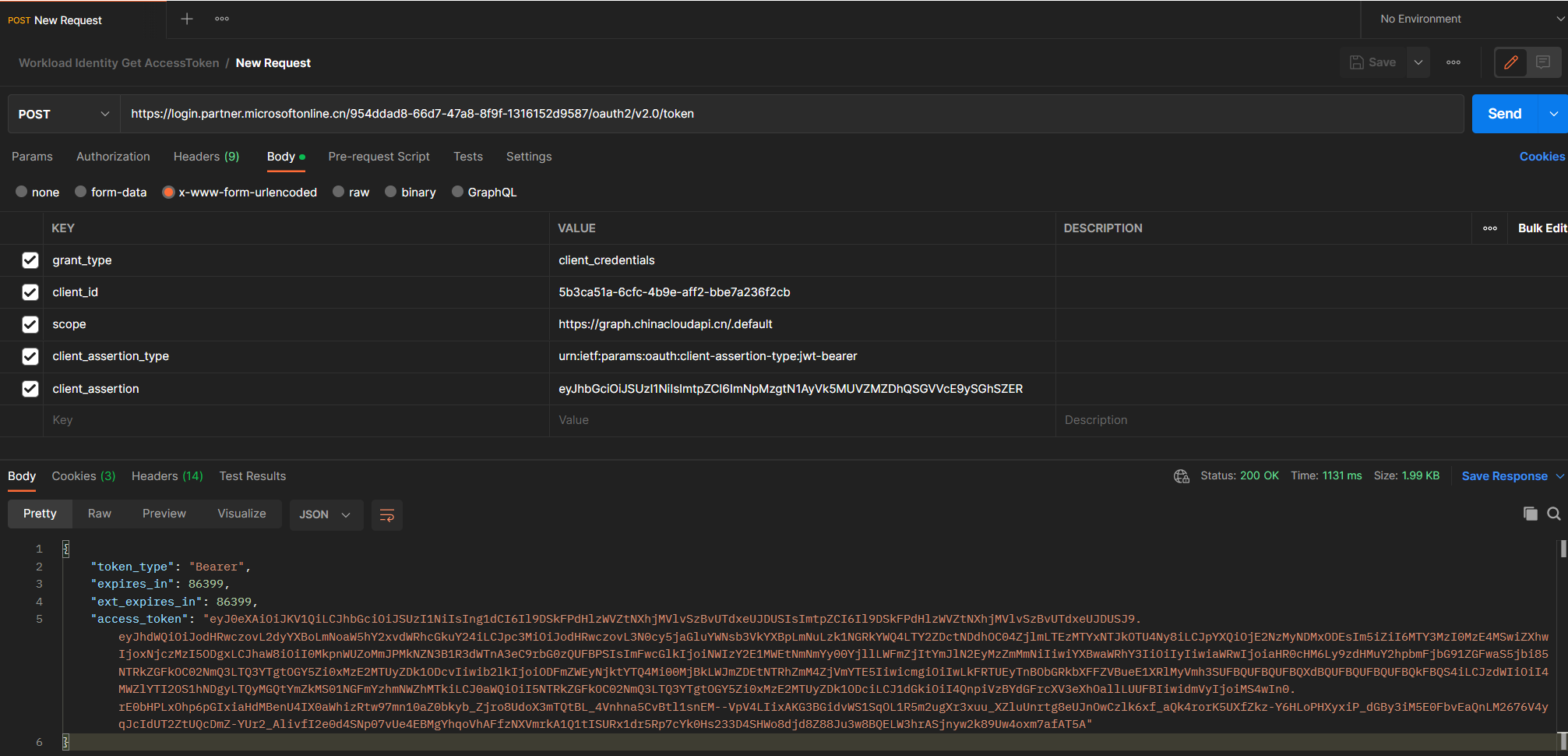Search the response with magnifier icon

pyautogui.click(x=1553, y=514)
